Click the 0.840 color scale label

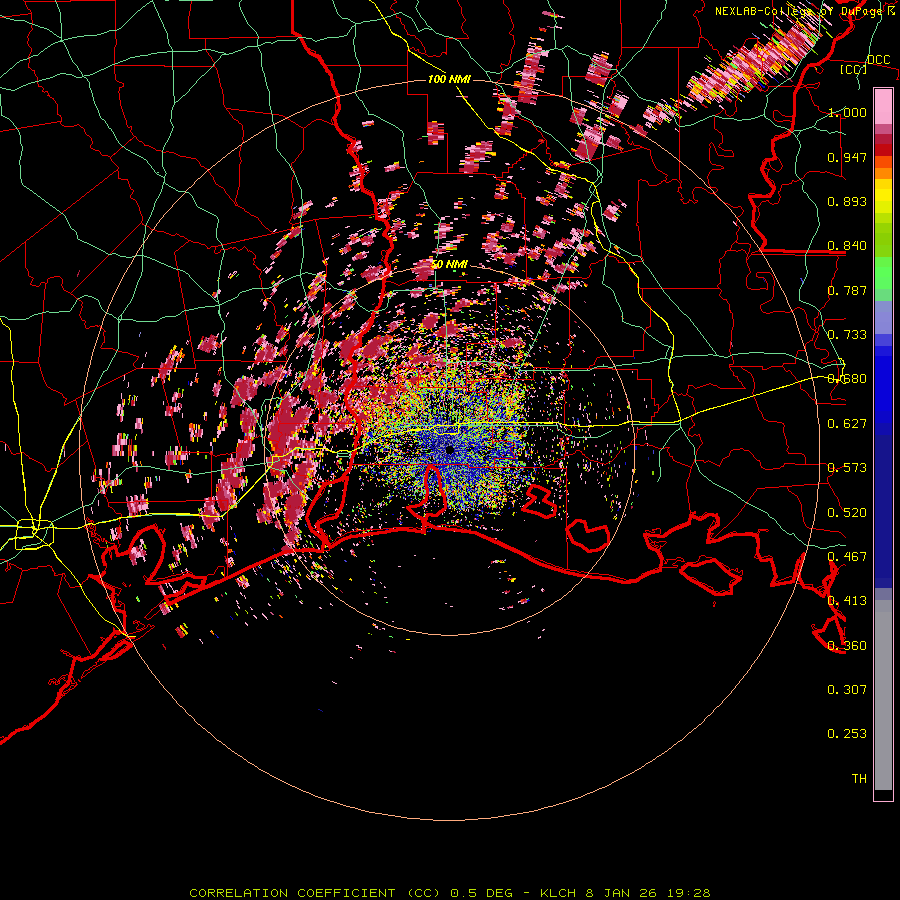tap(847, 246)
